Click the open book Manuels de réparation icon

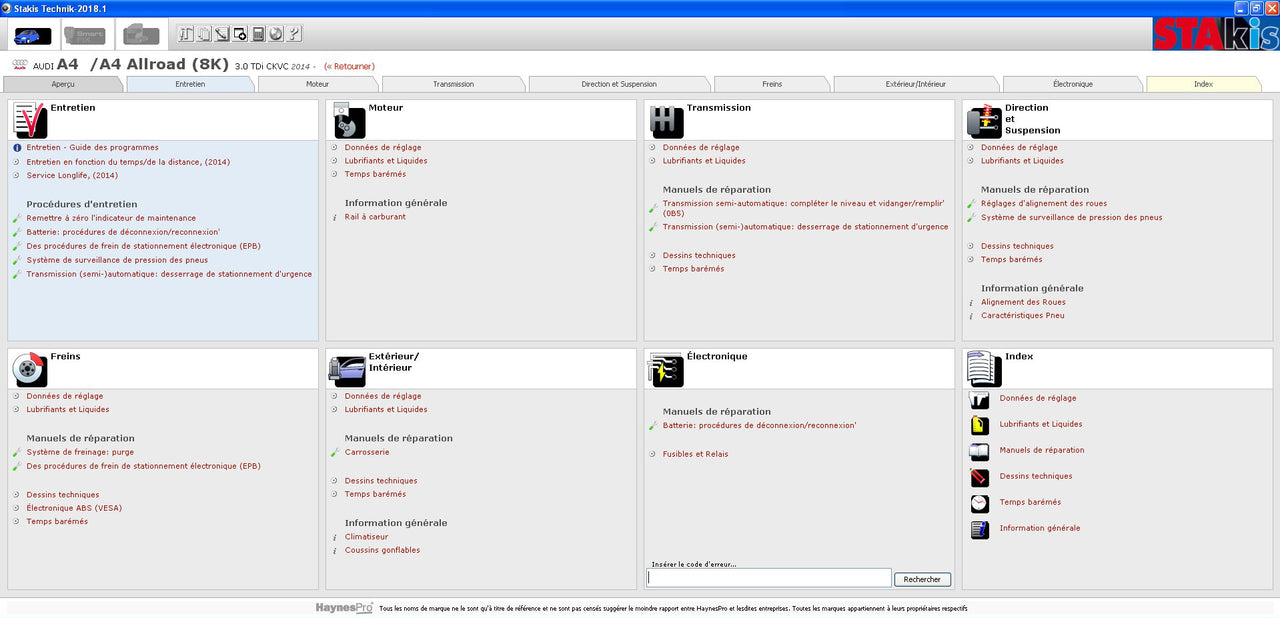click(980, 451)
